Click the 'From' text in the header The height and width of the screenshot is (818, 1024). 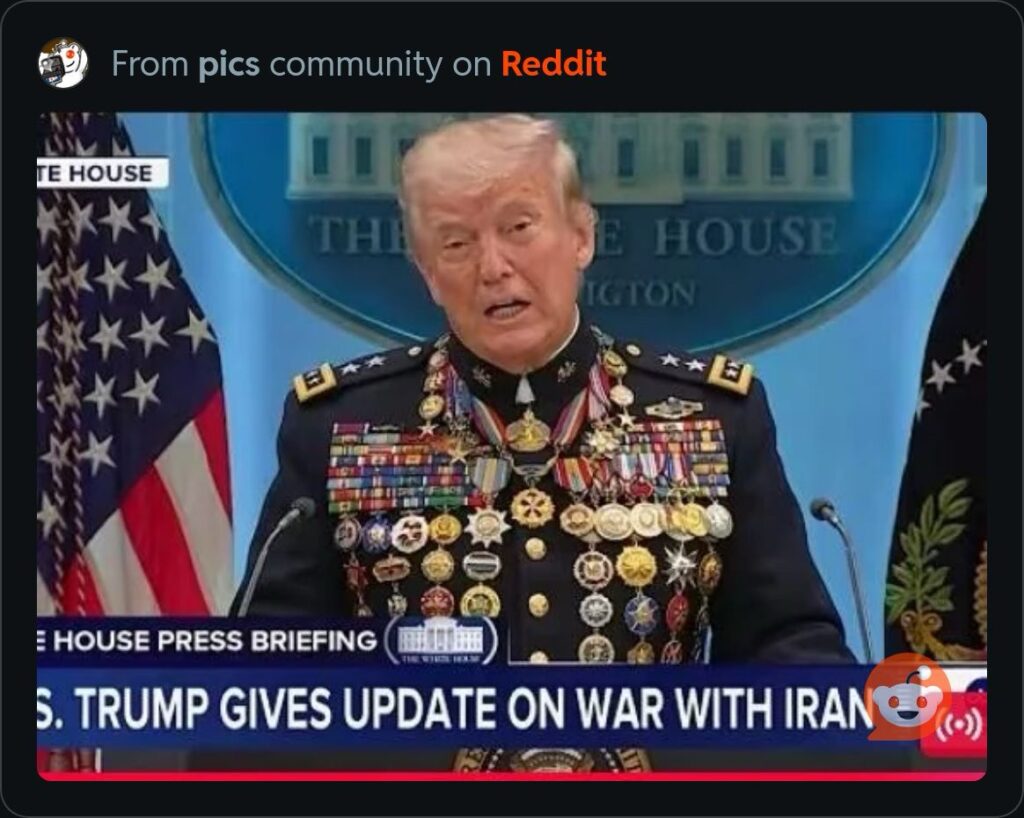pos(150,64)
